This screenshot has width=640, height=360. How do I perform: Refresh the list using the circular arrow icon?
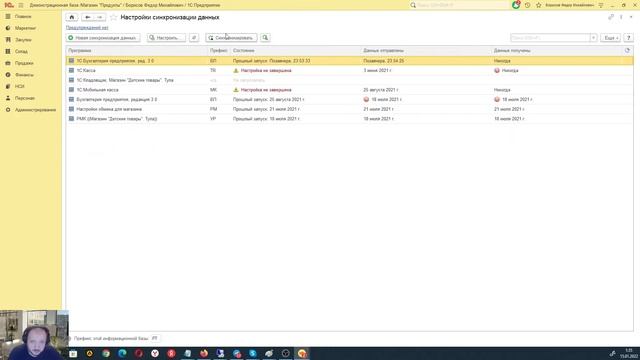click(627, 50)
